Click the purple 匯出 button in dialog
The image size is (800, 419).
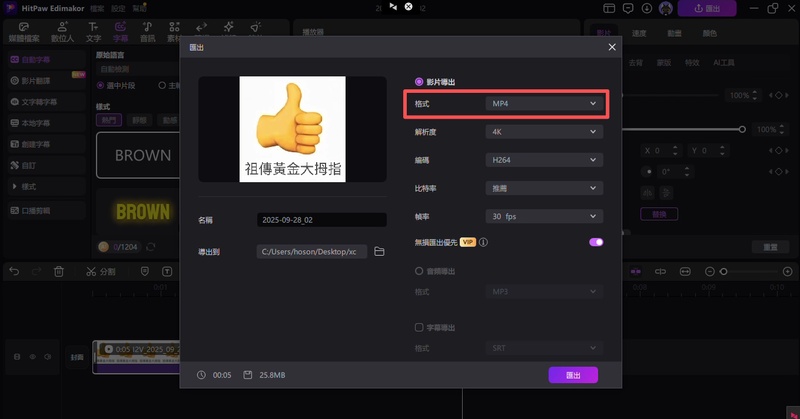point(573,375)
